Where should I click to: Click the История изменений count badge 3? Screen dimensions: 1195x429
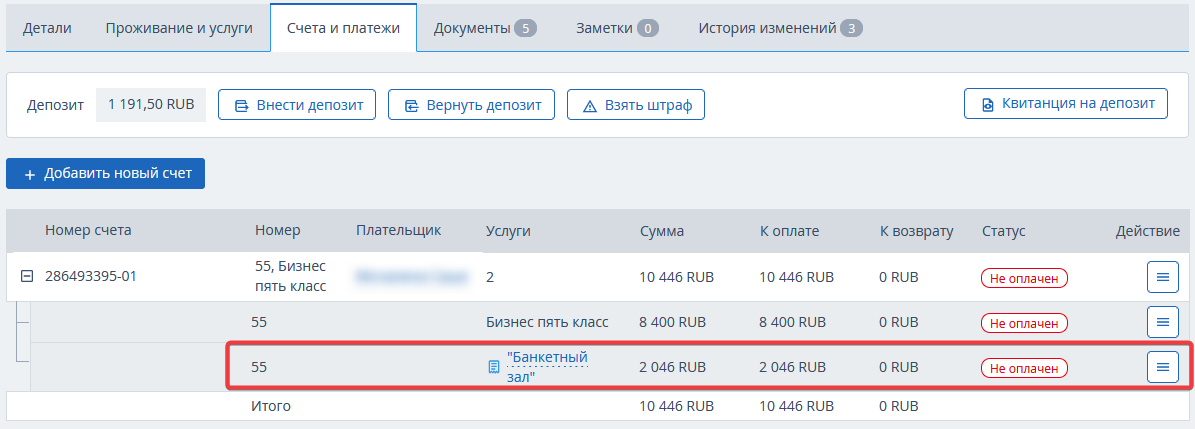coord(852,29)
